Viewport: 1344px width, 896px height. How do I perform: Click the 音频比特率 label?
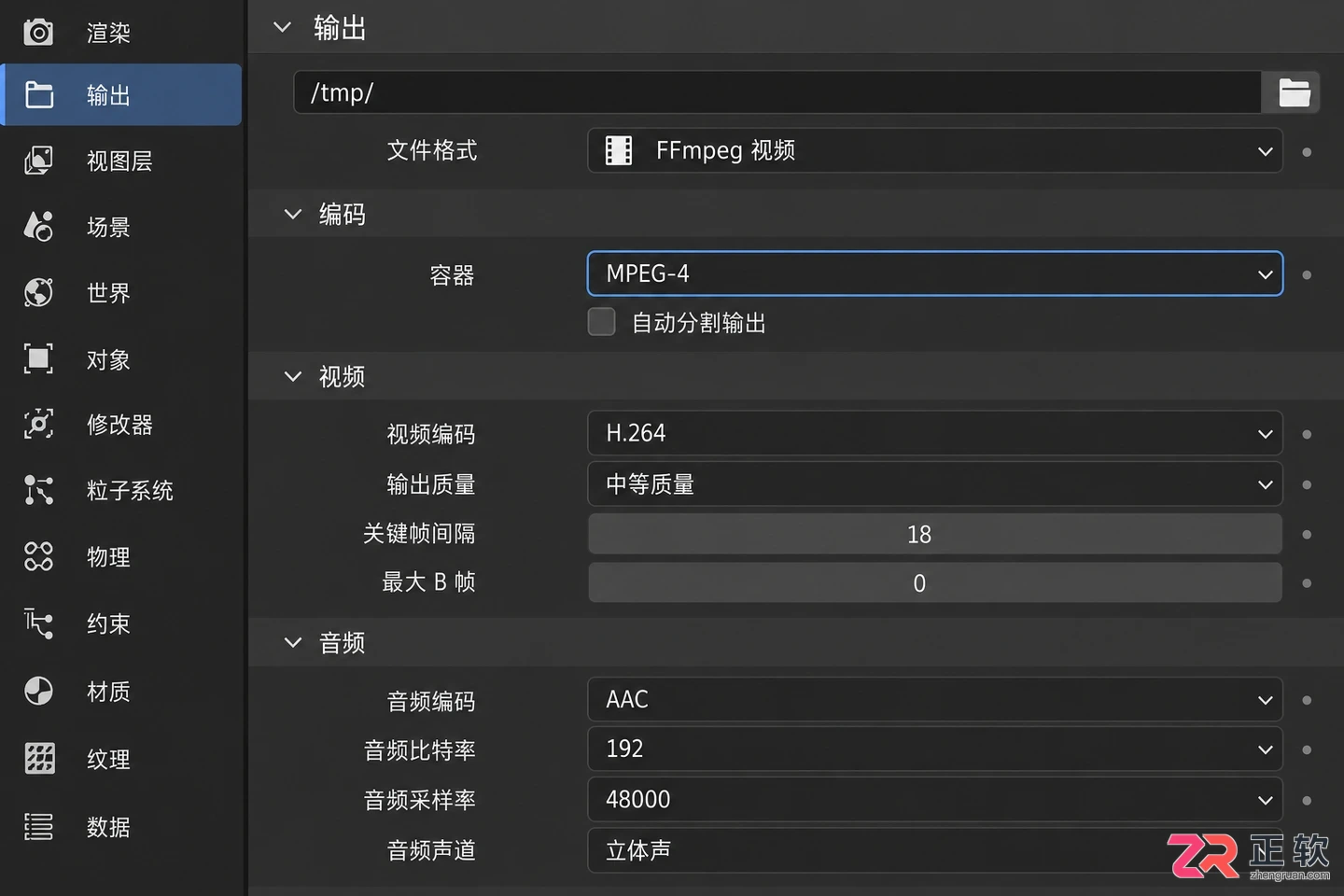(x=420, y=750)
